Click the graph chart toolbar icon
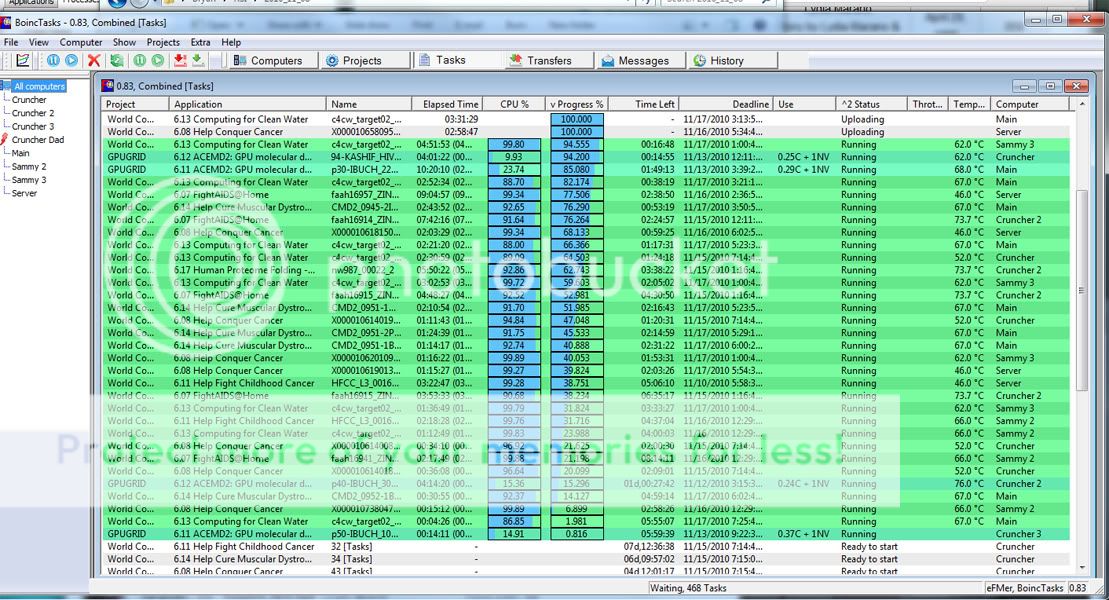Image resolution: width=1109 pixels, height=600 pixels. coord(22,61)
